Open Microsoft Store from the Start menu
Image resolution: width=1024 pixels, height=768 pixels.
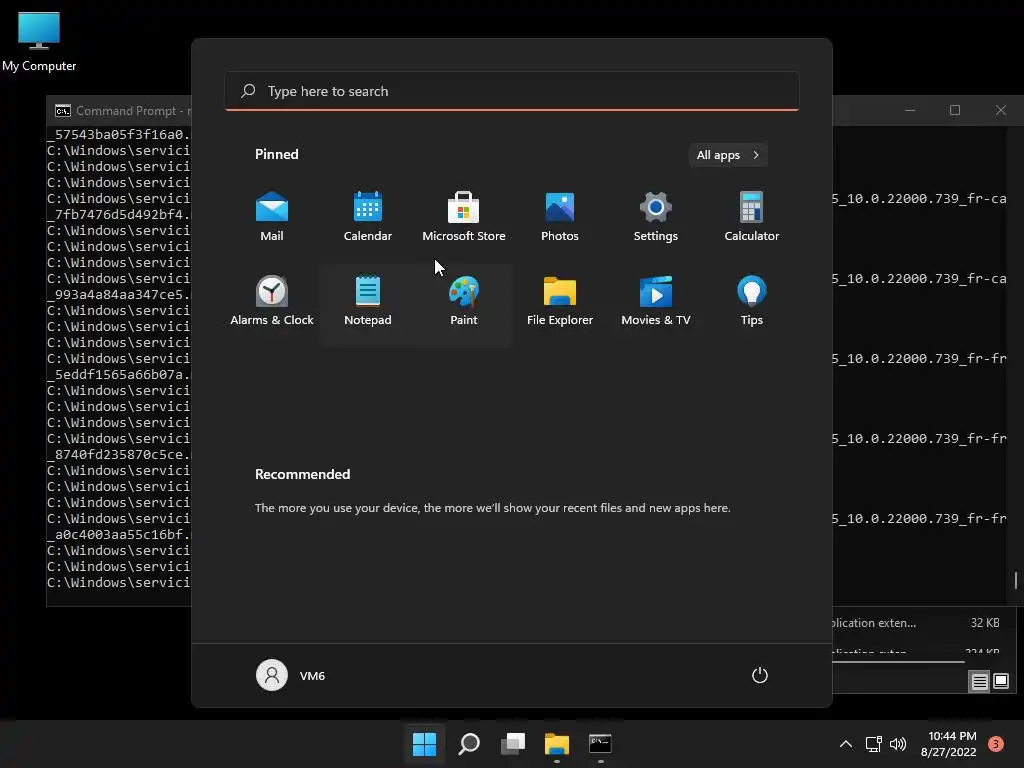[464, 217]
